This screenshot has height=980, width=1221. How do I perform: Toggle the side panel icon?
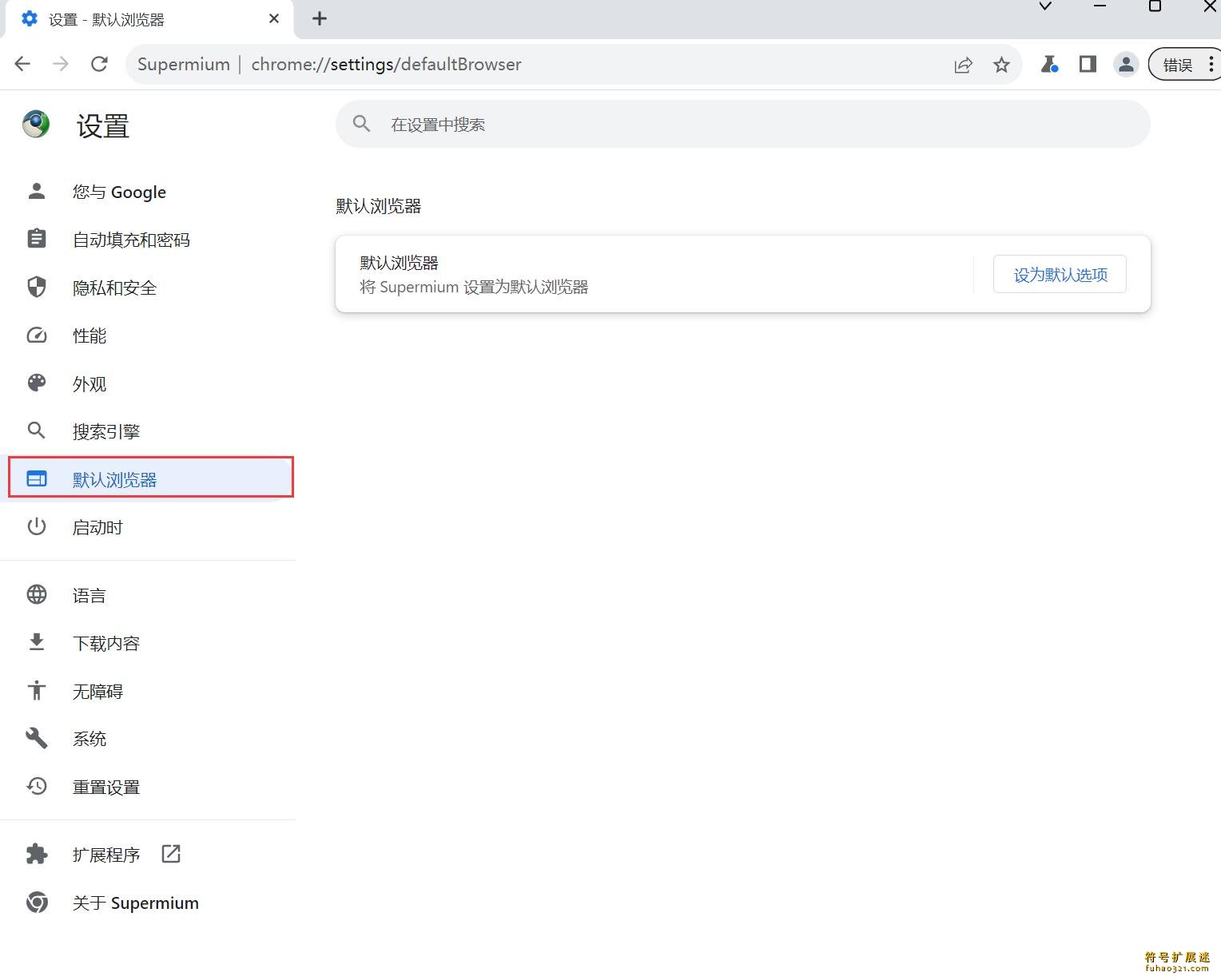click(1088, 64)
